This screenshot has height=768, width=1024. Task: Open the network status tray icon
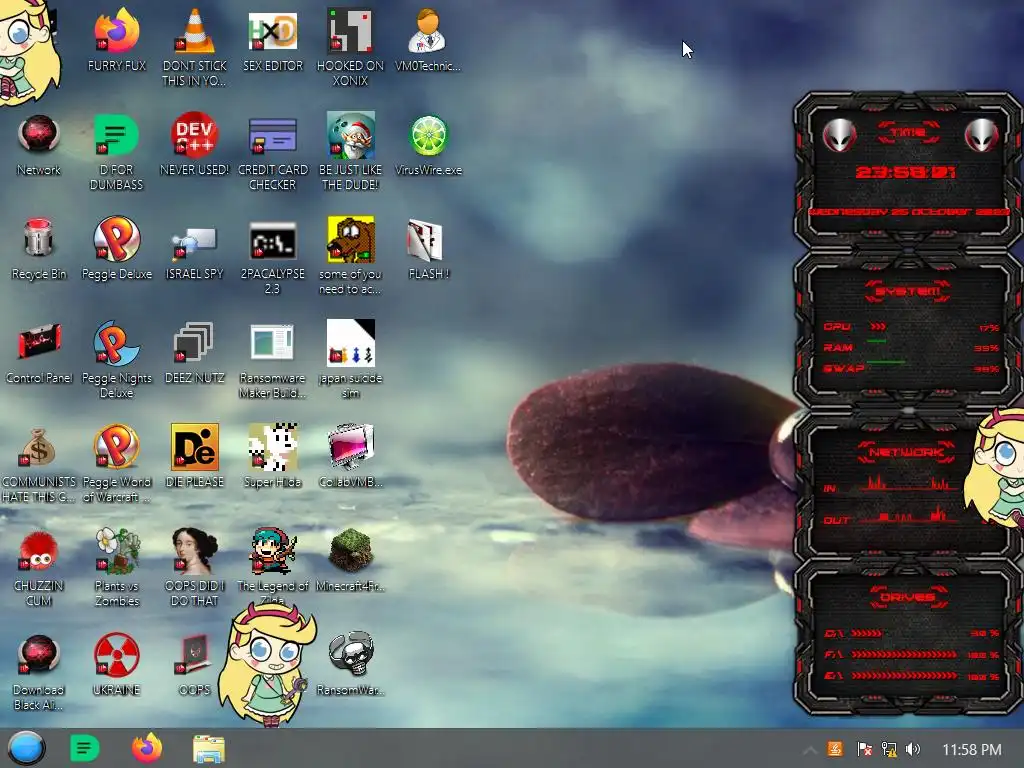[x=889, y=749]
